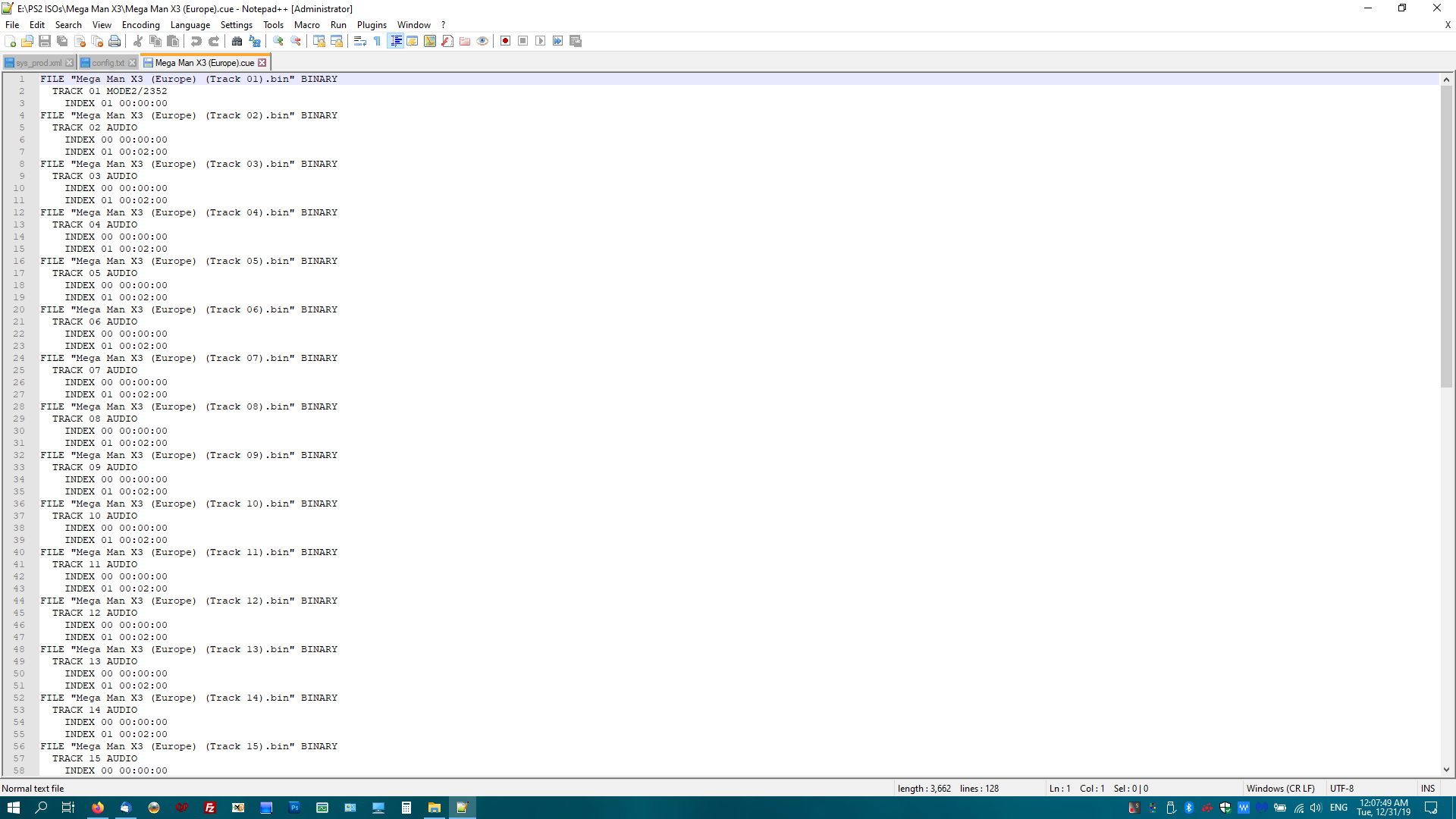Print the document with the printer icon

point(115,41)
